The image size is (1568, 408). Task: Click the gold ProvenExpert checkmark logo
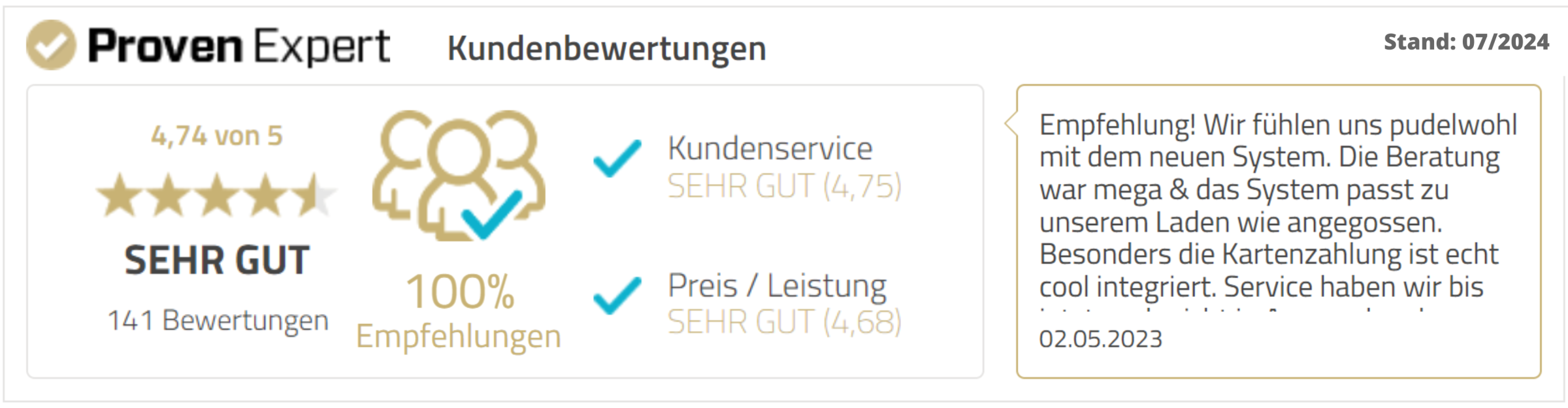click(x=50, y=45)
